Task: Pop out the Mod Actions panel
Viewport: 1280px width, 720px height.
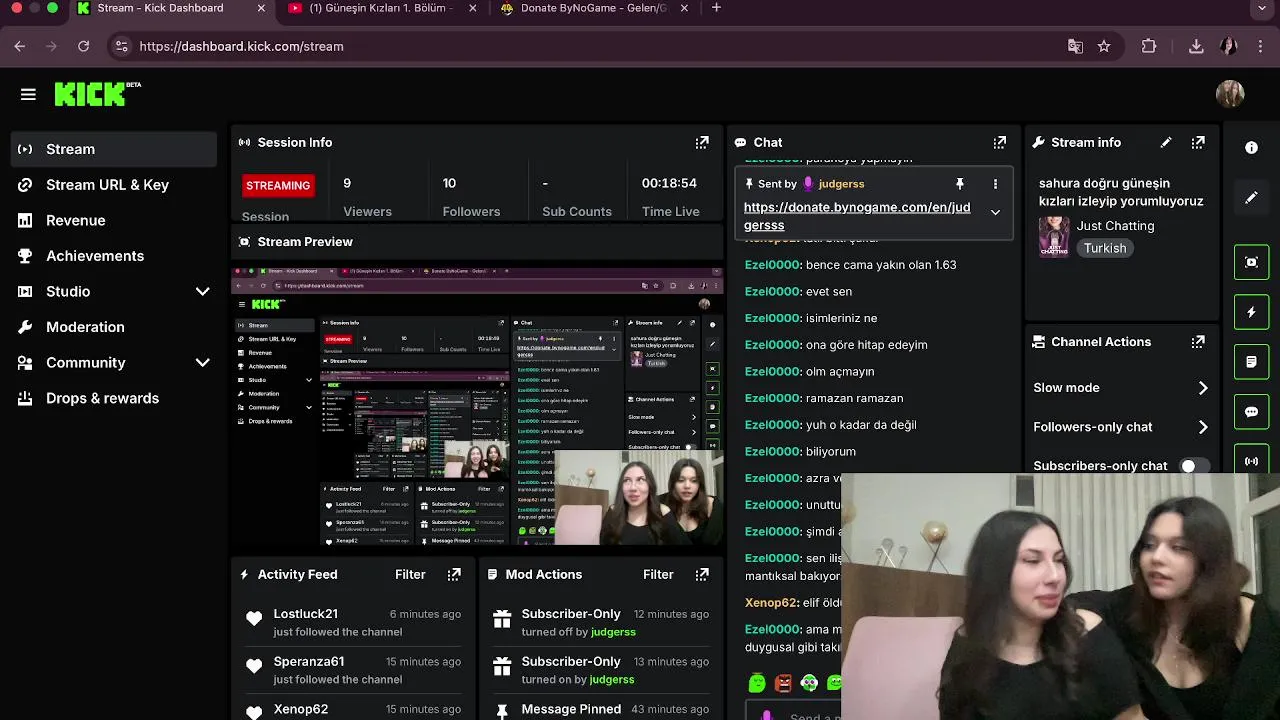Action: pos(702,575)
